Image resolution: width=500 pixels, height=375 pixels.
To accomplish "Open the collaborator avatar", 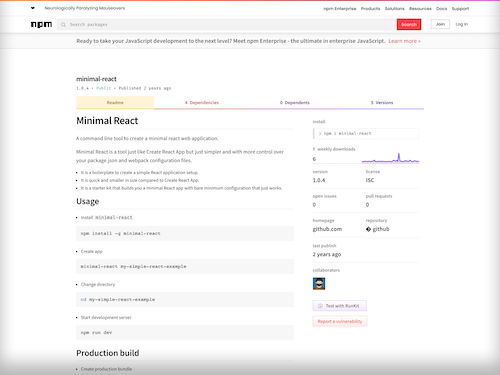I will pos(319,284).
